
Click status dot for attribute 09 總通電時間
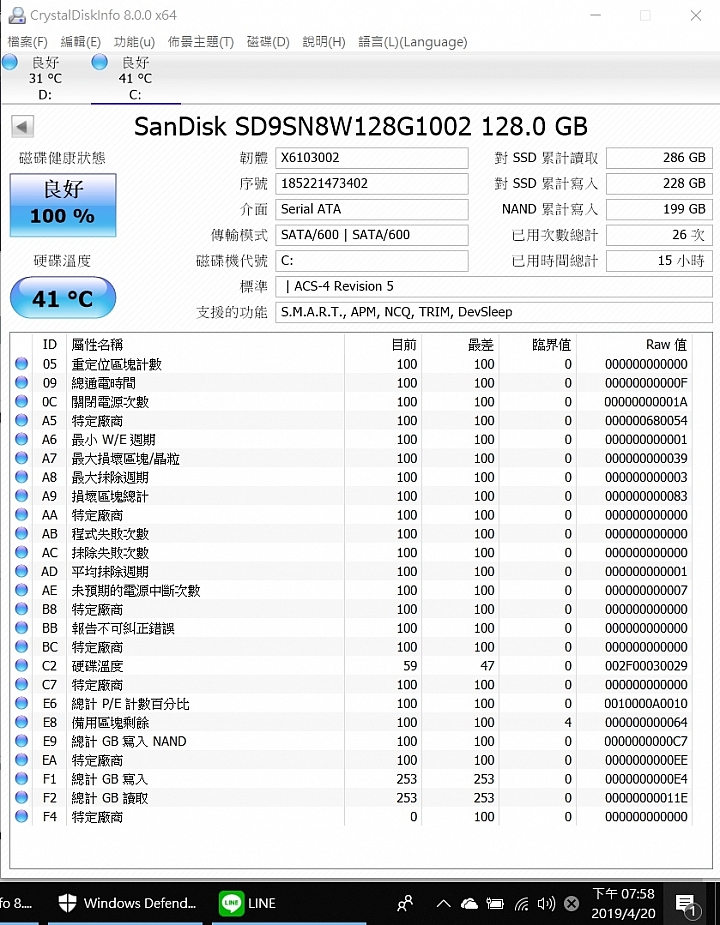coord(22,382)
